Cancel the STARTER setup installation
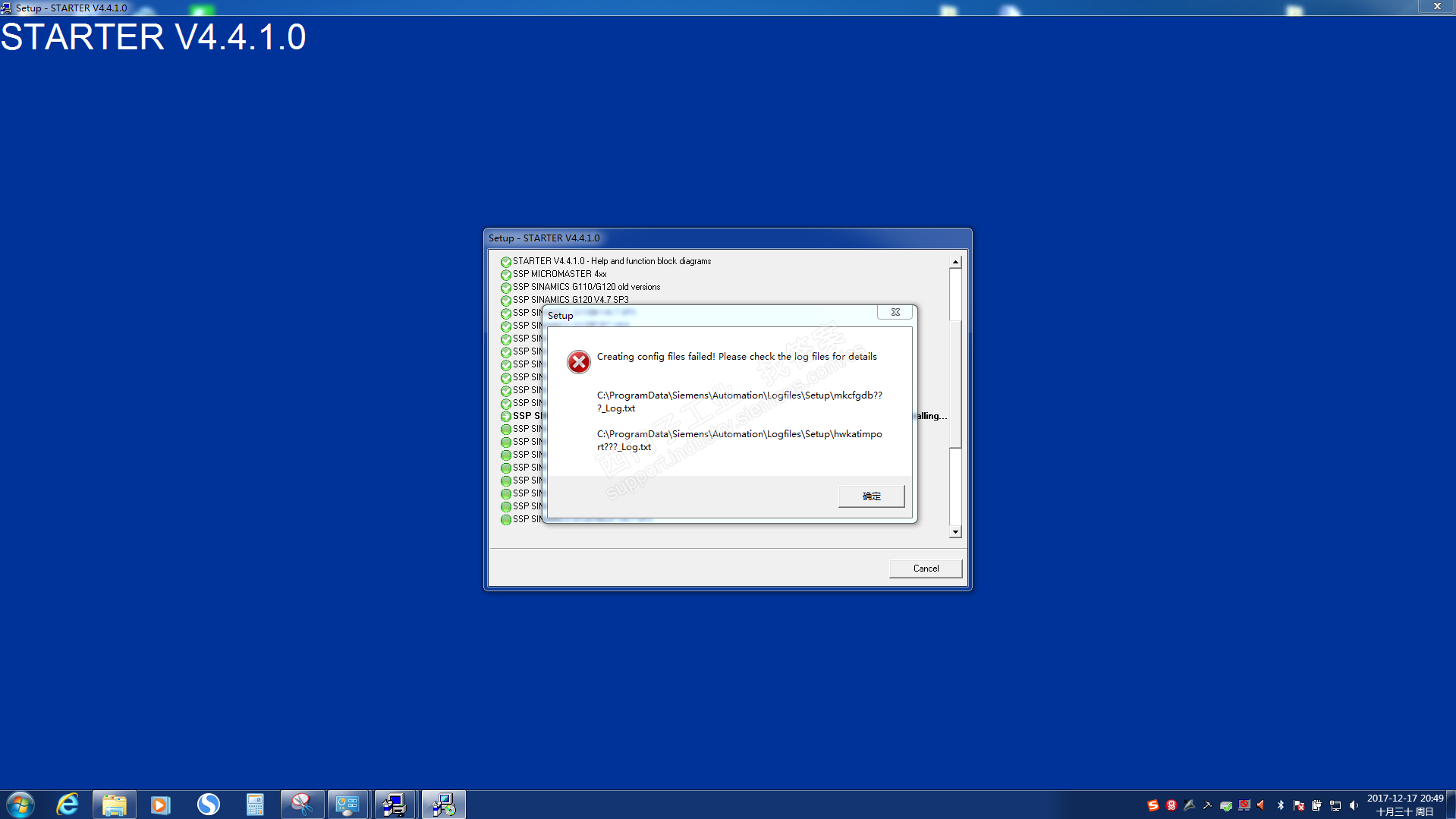This screenshot has width=1456, height=819. [926, 569]
